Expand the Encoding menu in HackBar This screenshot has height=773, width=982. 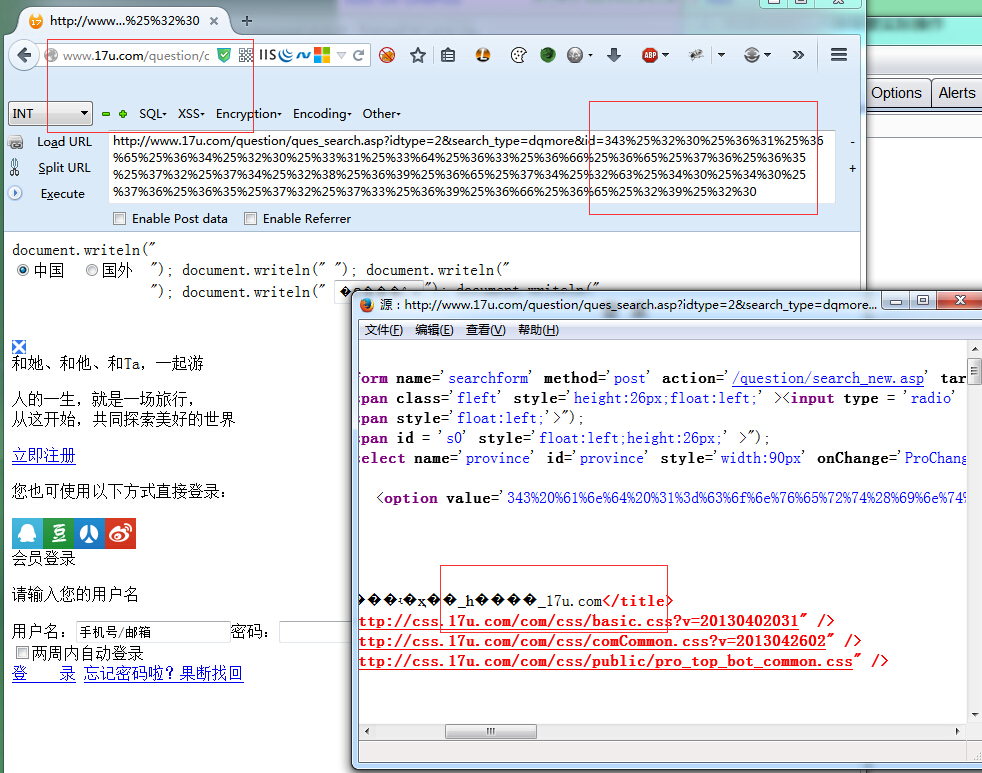pyautogui.click(x=322, y=114)
